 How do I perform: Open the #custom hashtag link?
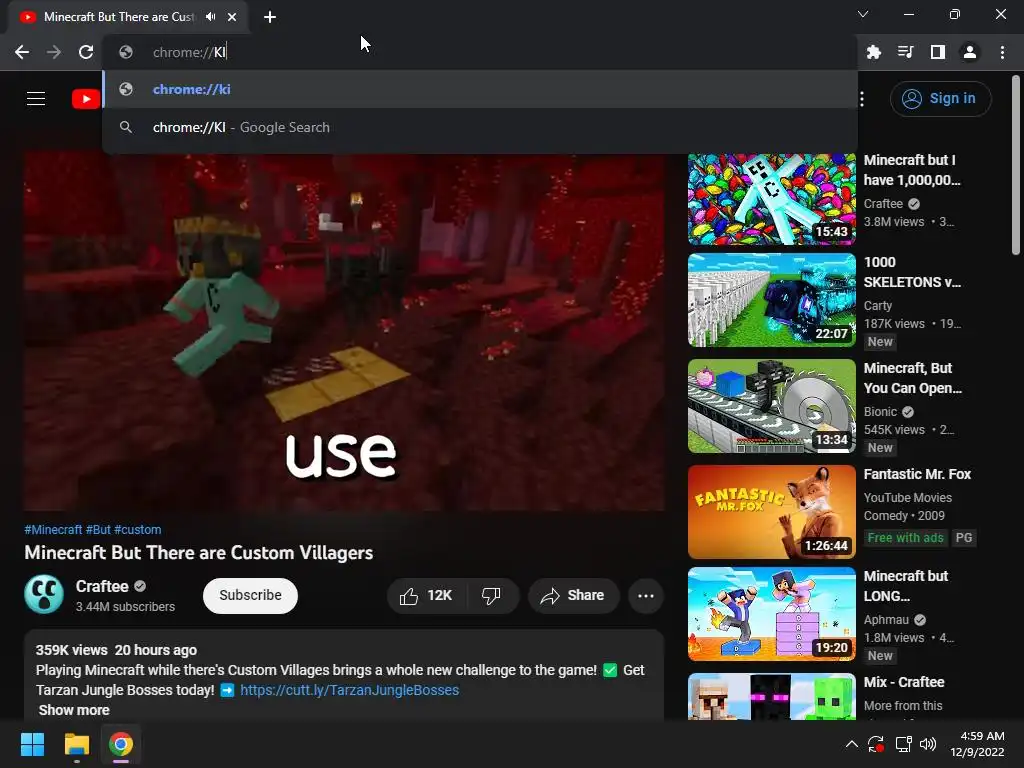(x=138, y=530)
